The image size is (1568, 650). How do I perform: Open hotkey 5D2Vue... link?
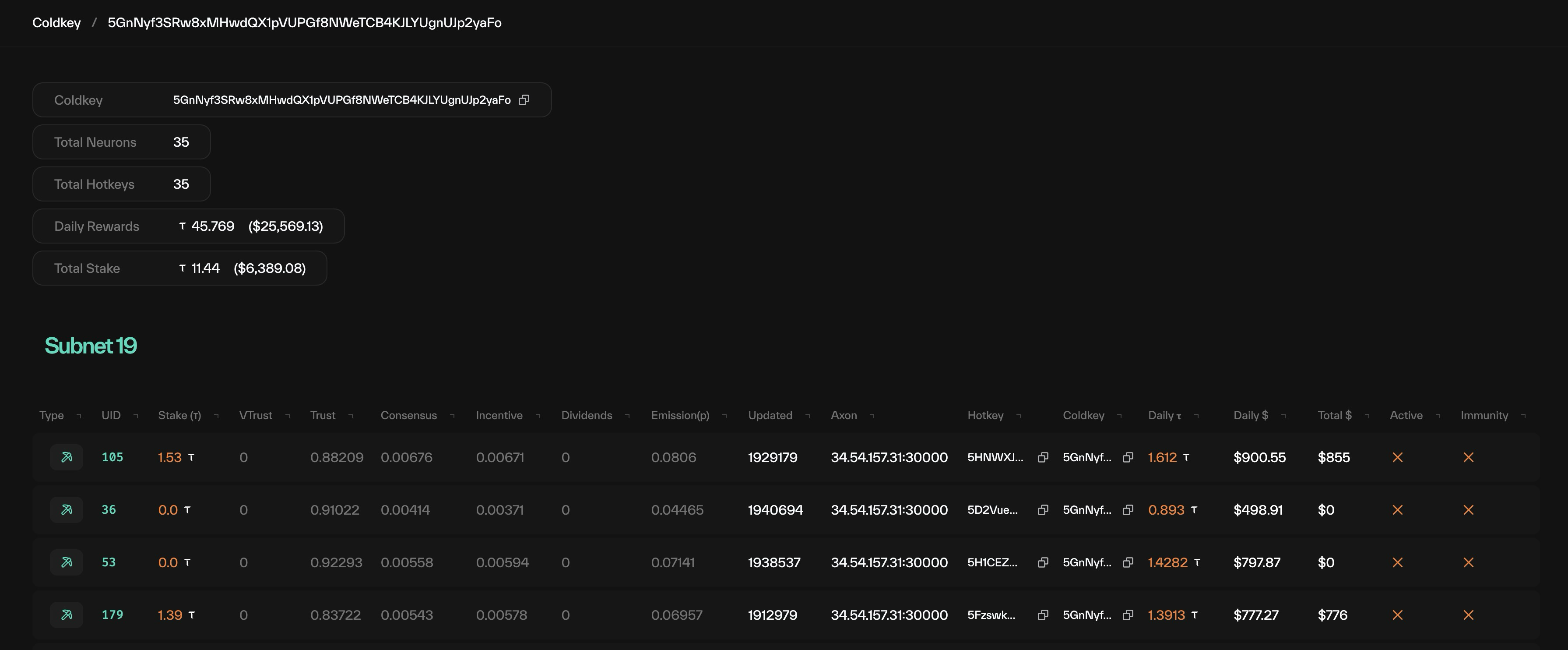993,510
